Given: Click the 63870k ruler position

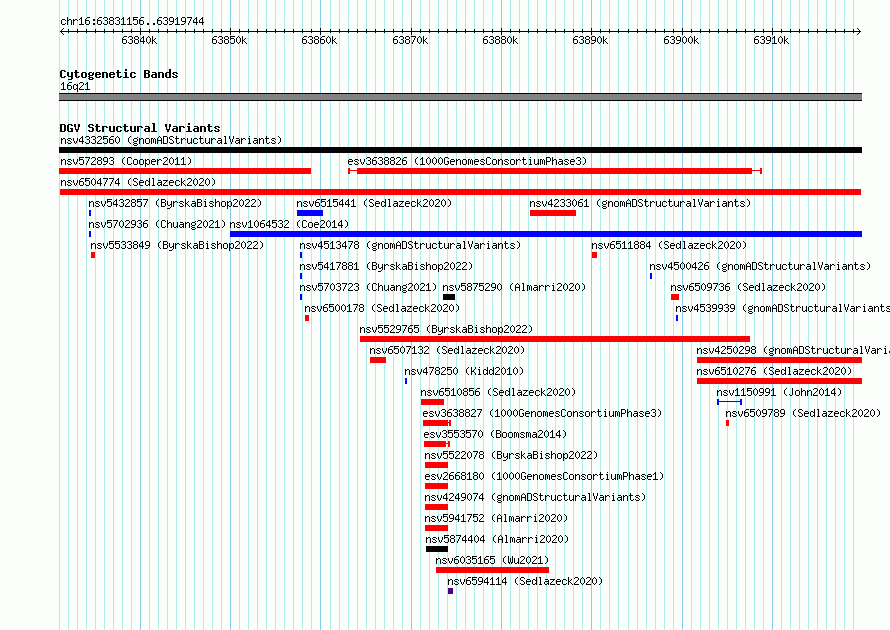Looking at the screenshot, I should point(410,40).
